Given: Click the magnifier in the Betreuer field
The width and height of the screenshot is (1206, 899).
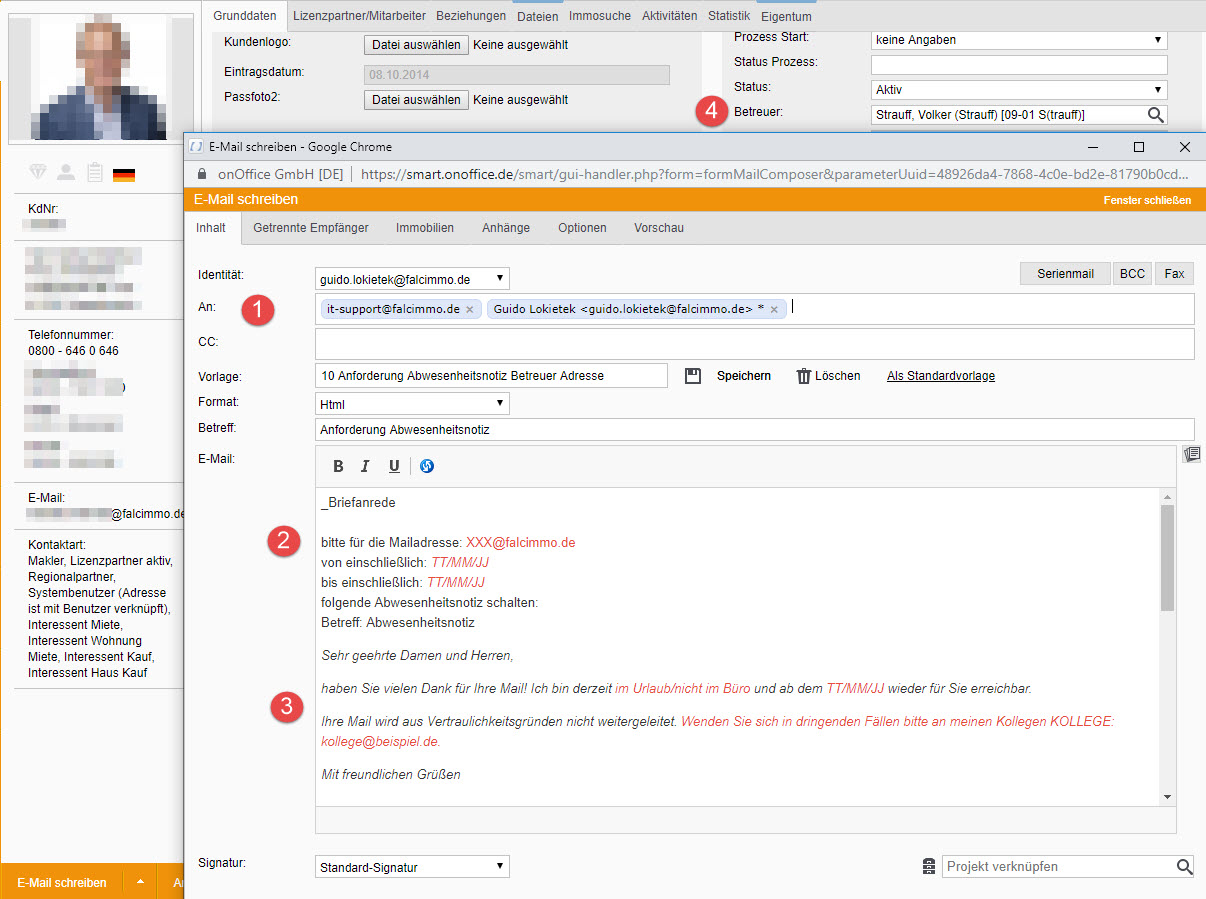Looking at the screenshot, I should click(x=1156, y=115).
